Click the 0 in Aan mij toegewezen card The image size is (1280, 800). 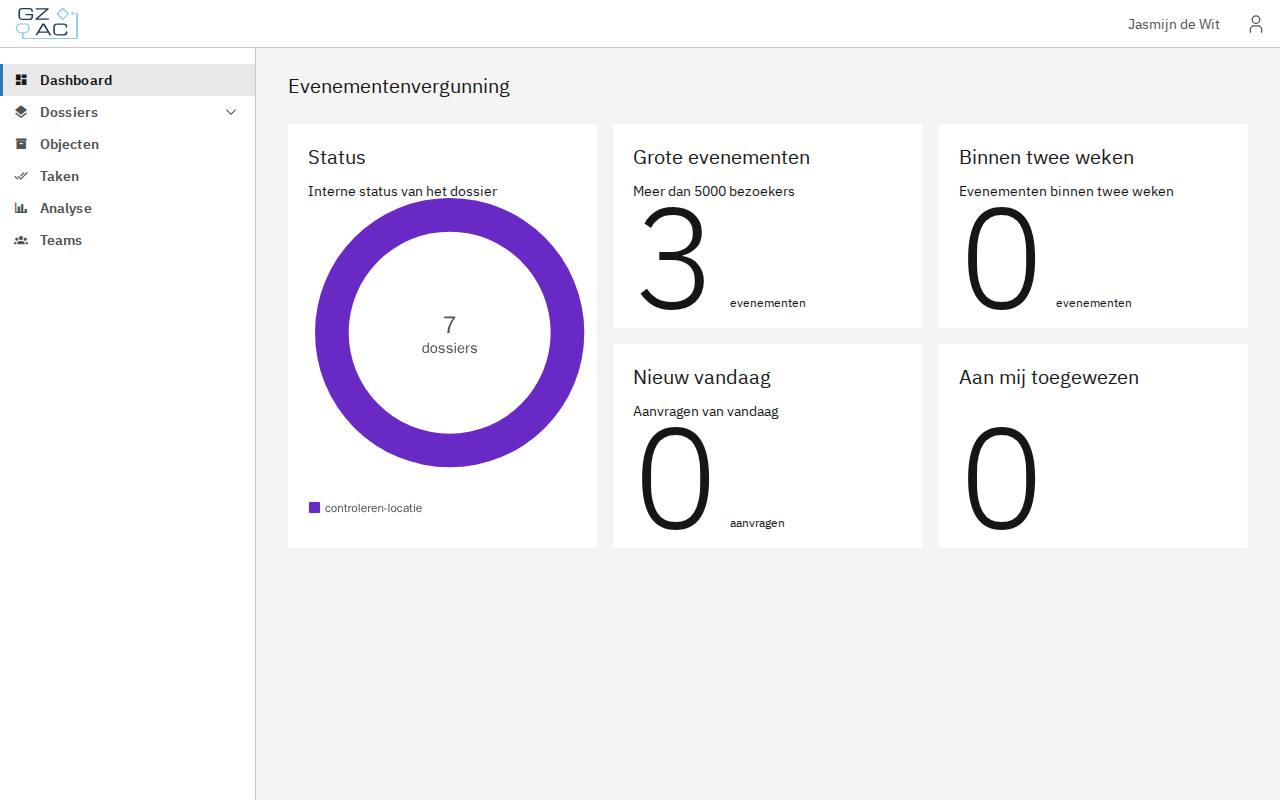[x=1001, y=478]
